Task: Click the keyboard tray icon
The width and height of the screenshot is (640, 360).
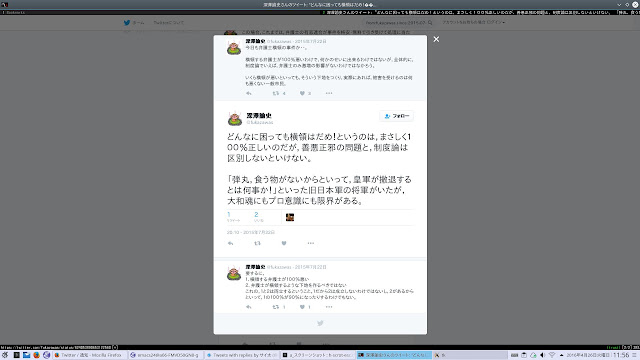Action: tap(514, 355)
